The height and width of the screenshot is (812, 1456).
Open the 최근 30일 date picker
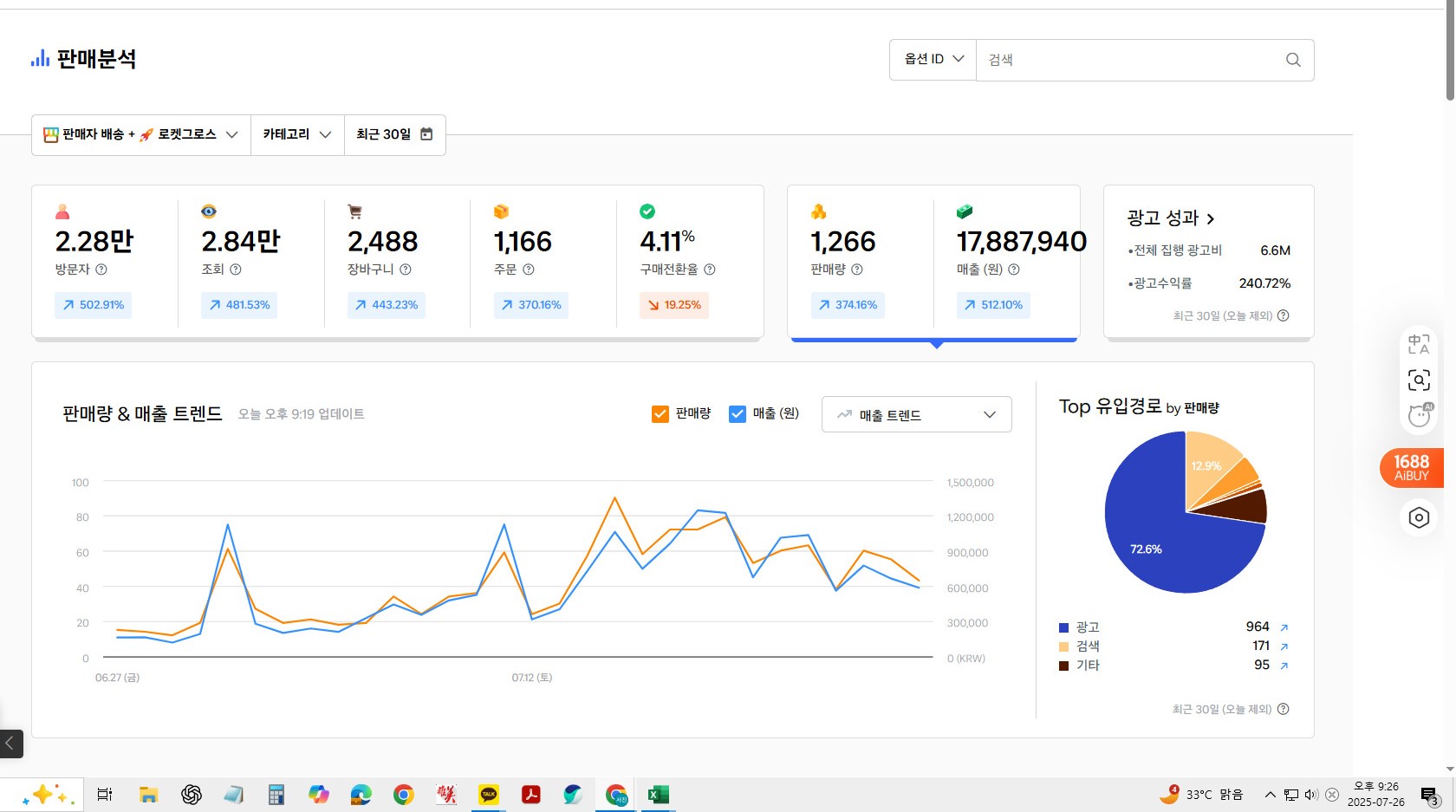(x=394, y=135)
